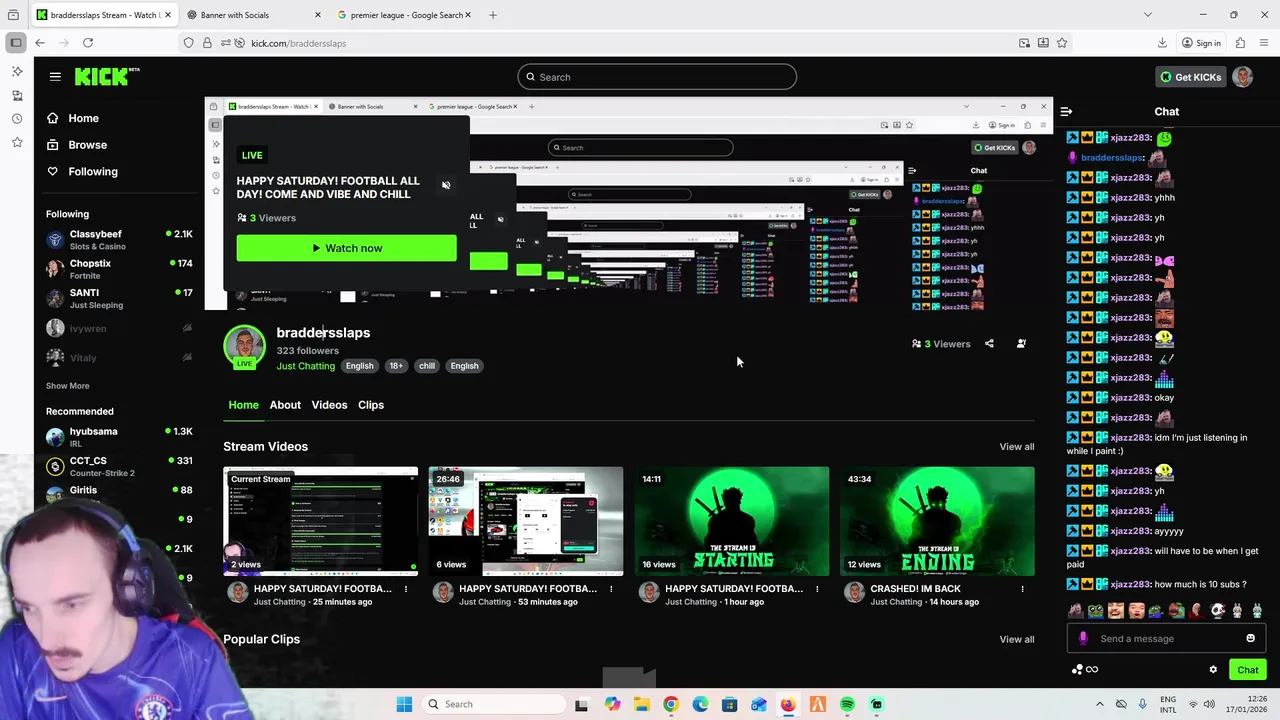Switch to the About tab
Image resolution: width=1280 pixels, height=720 pixels.
(285, 405)
